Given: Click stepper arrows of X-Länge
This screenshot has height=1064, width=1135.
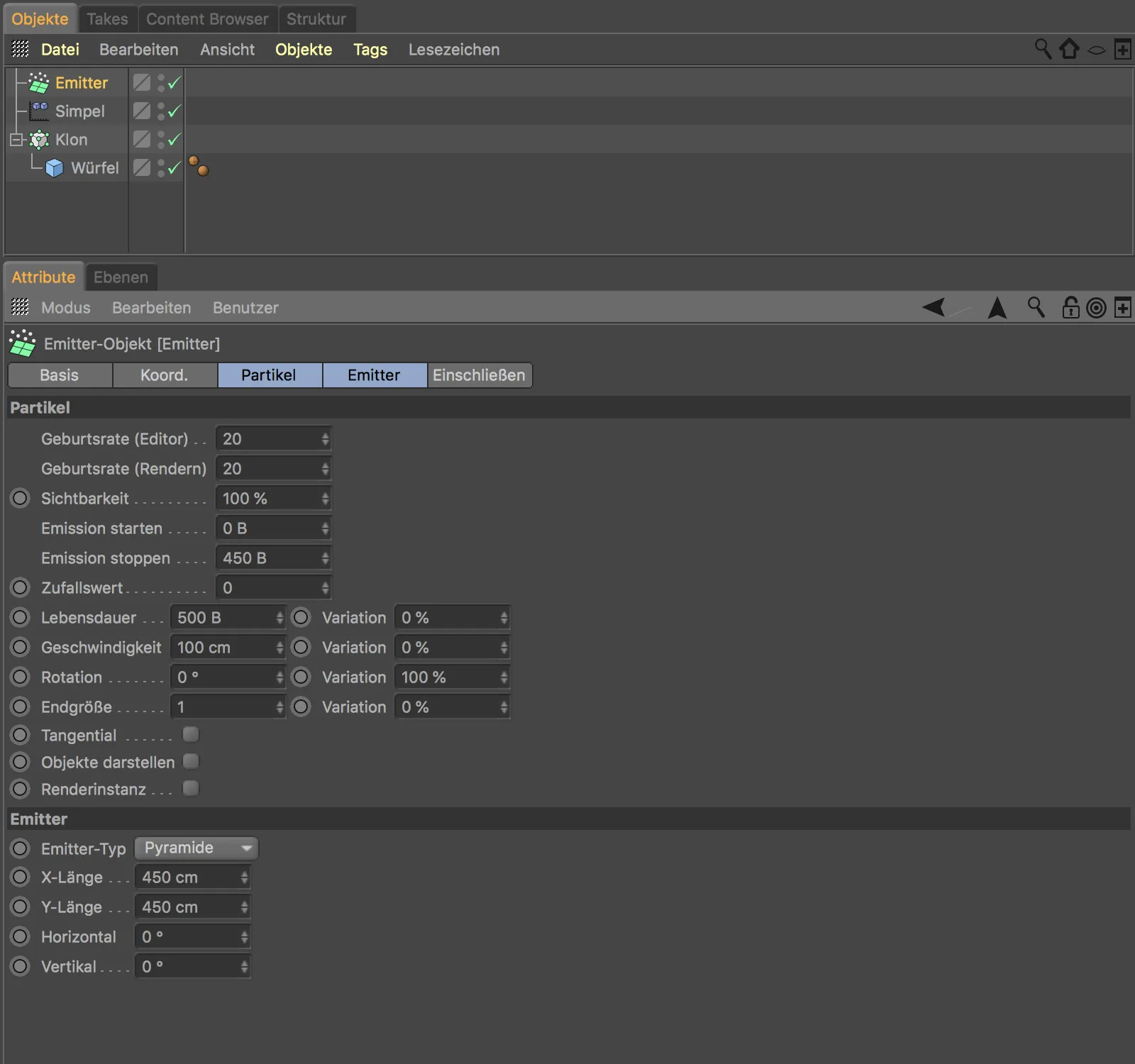Looking at the screenshot, I should tap(244, 877).
